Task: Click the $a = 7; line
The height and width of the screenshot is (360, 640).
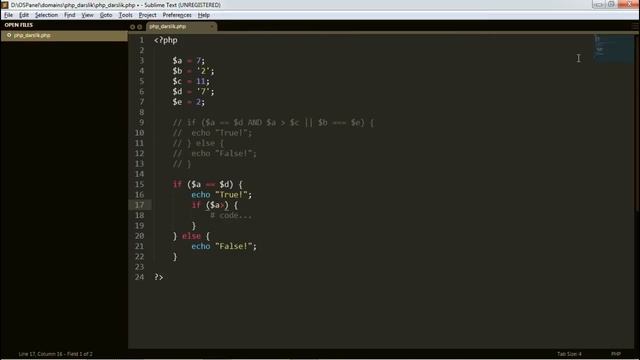Action: tap(188, 61)
